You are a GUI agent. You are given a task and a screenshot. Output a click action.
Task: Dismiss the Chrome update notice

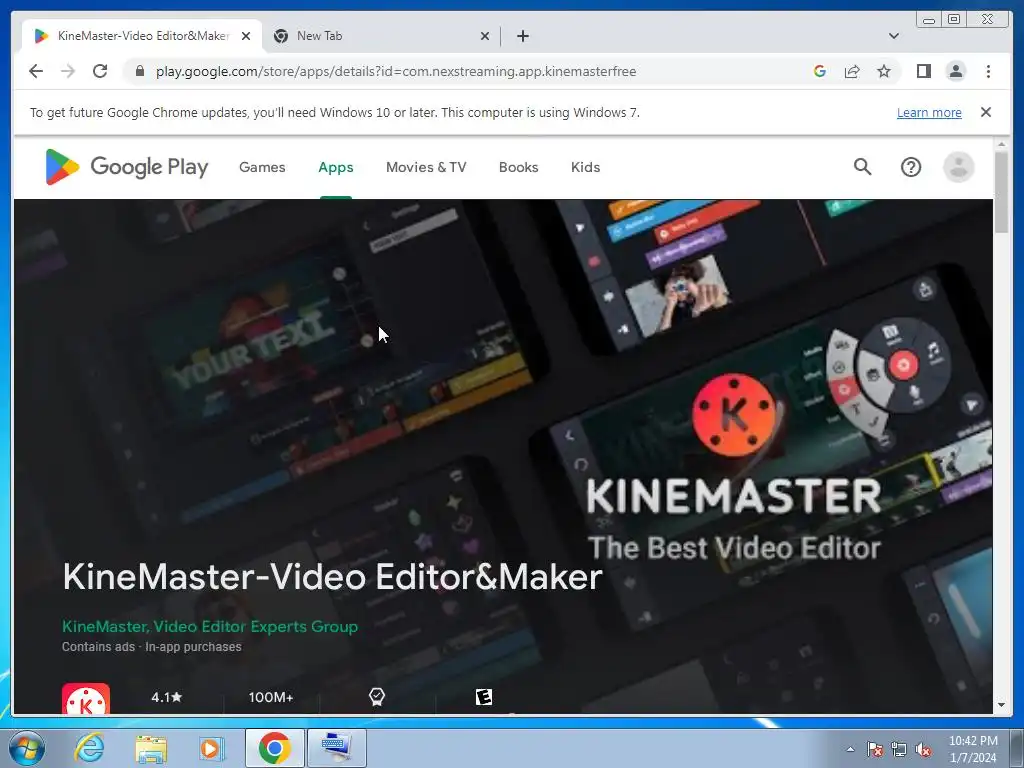985,112
